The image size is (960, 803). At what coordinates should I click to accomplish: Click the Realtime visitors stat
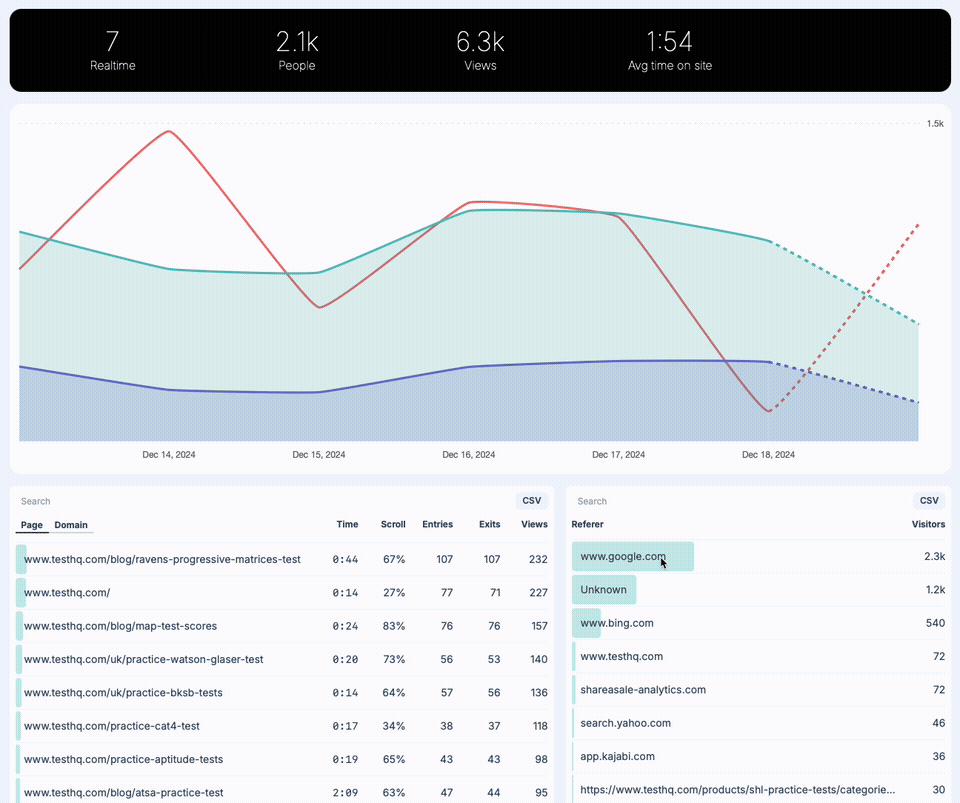[112, 50]
